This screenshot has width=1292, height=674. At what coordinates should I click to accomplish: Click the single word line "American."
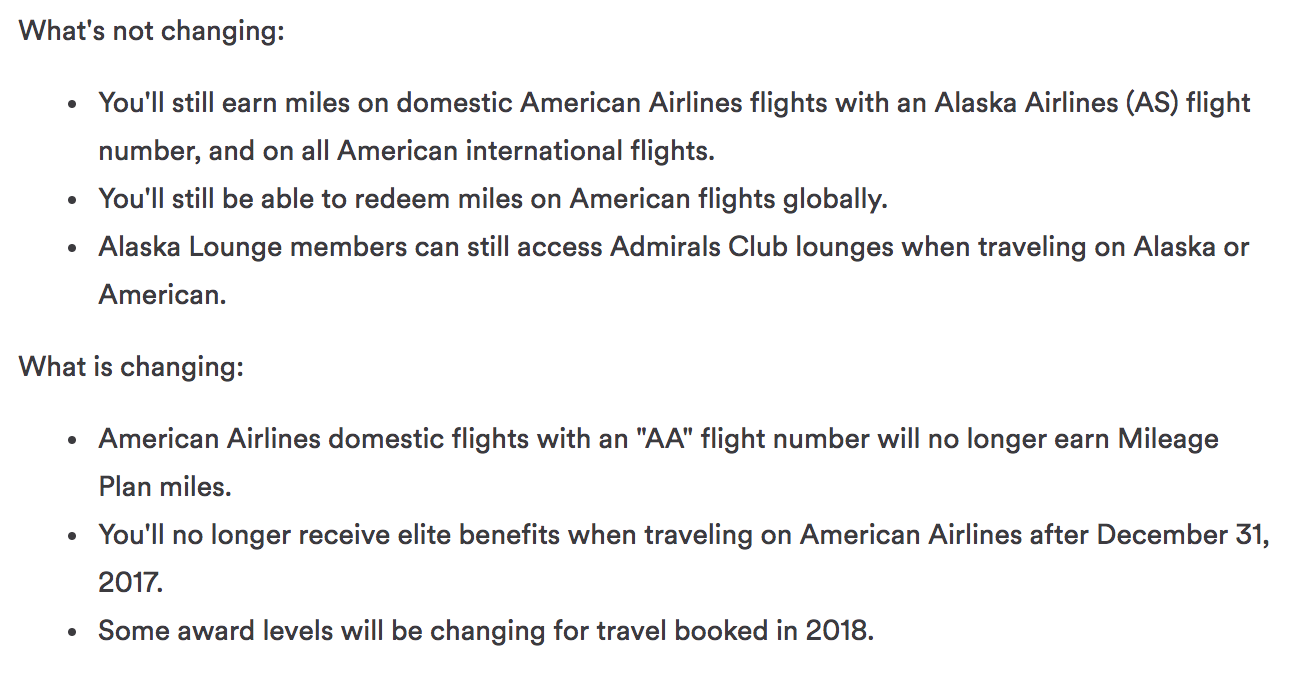point(162,295)
